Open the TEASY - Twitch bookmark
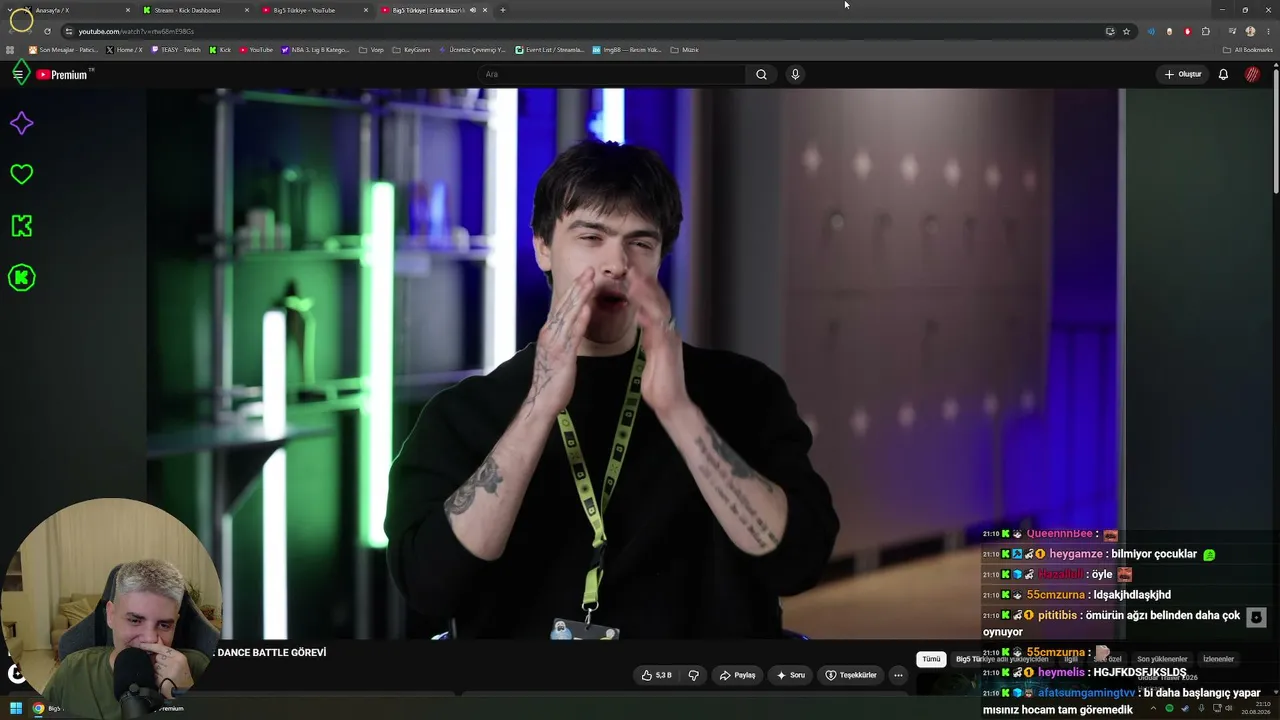Screen dimensions: 1280x720 (x=176, y=50)
